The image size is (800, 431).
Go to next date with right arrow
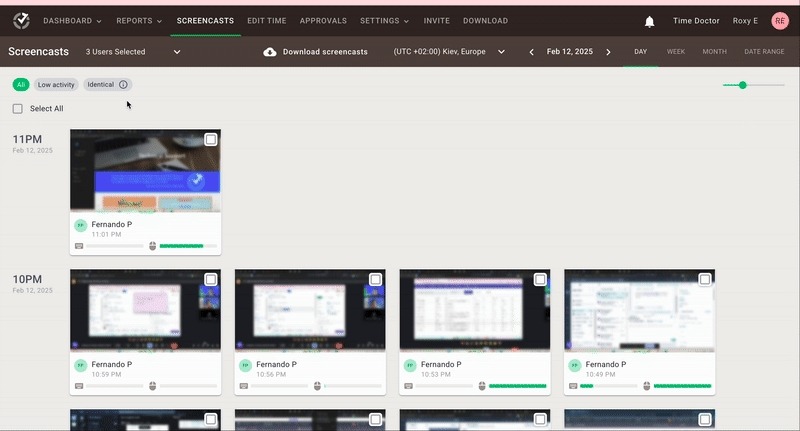pos(608,52)
